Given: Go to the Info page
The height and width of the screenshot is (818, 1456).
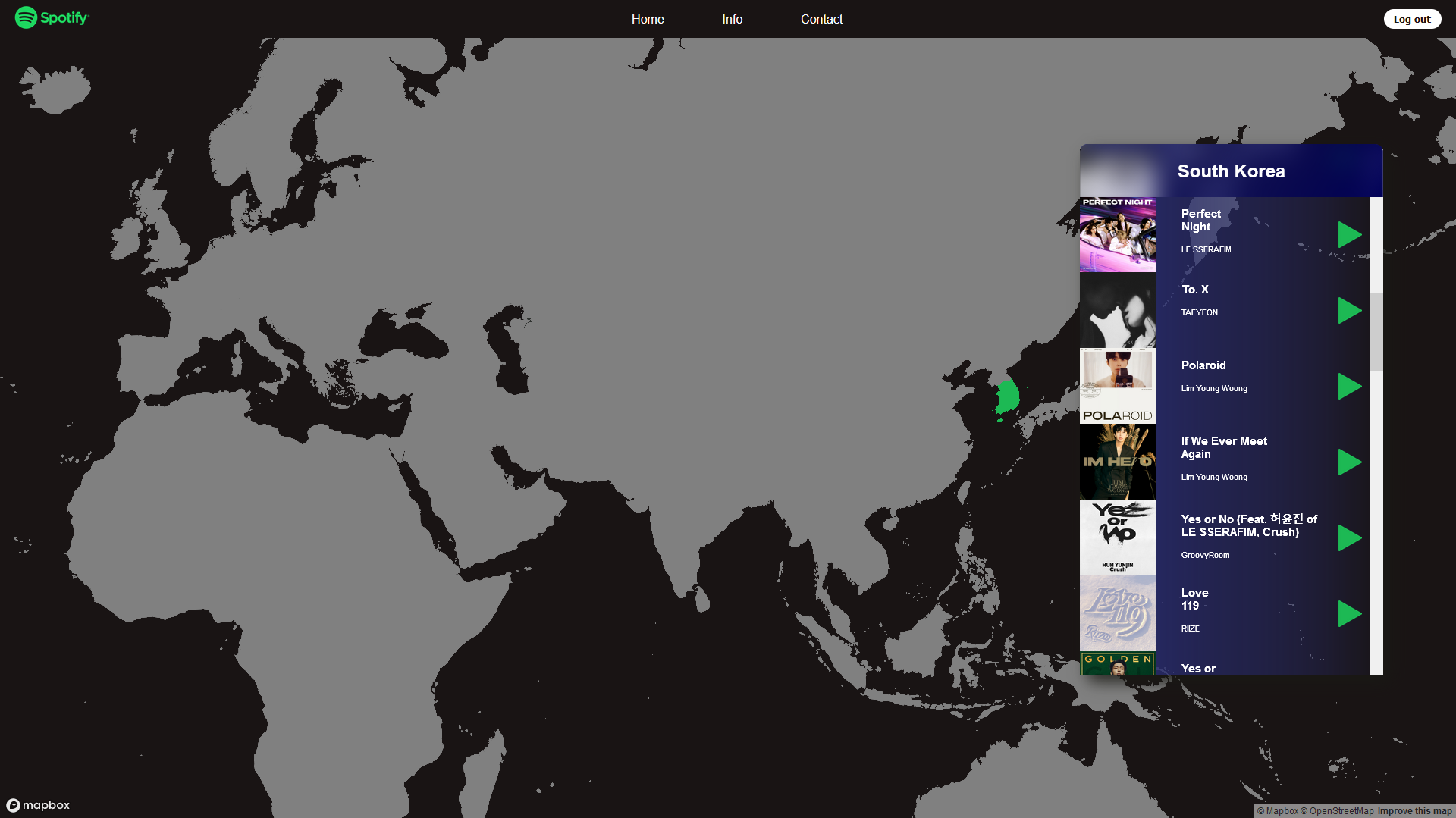Looking at the screenshot, I should pyautogui.click(x=732, y=19).
